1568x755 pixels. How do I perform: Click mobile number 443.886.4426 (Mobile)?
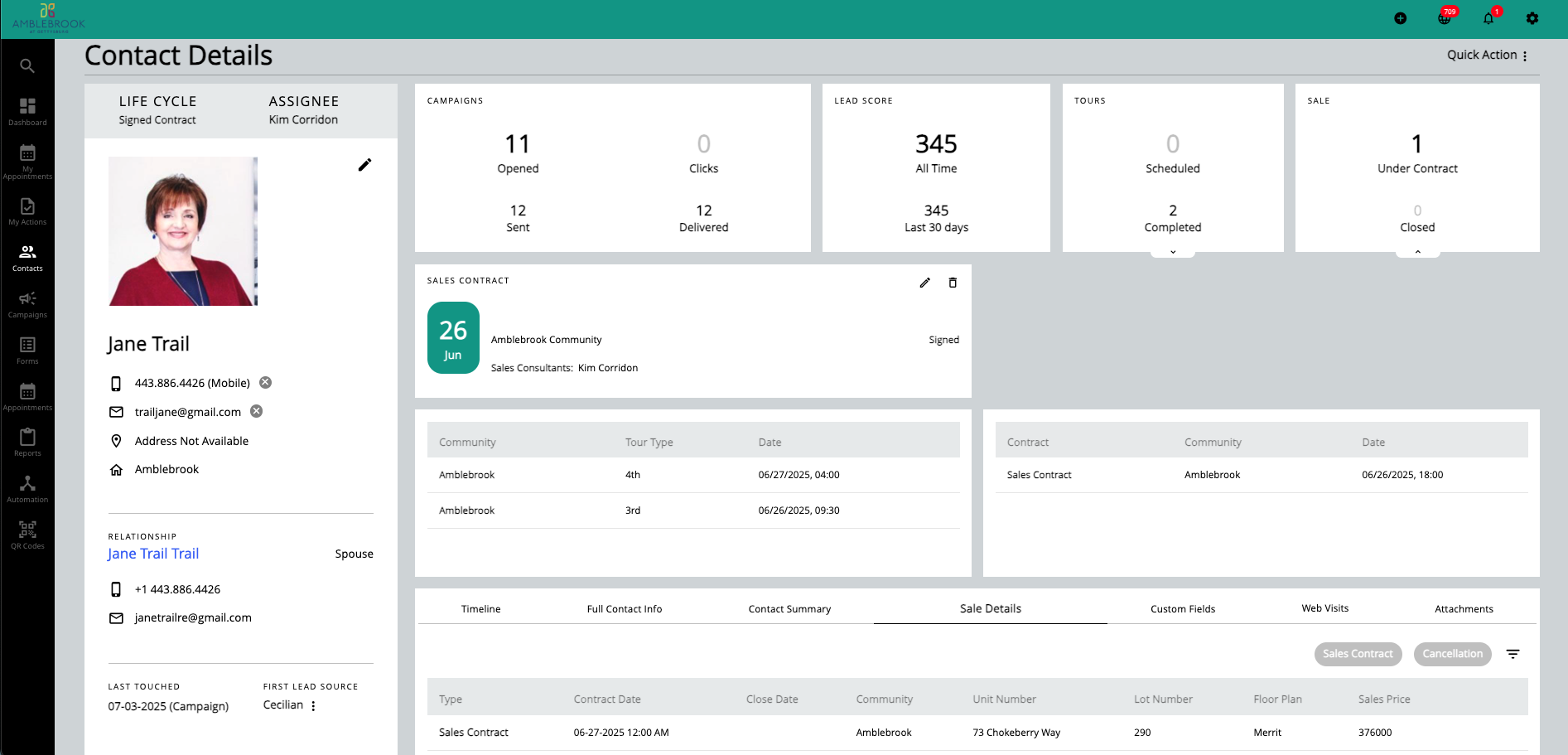pos(192,383)
